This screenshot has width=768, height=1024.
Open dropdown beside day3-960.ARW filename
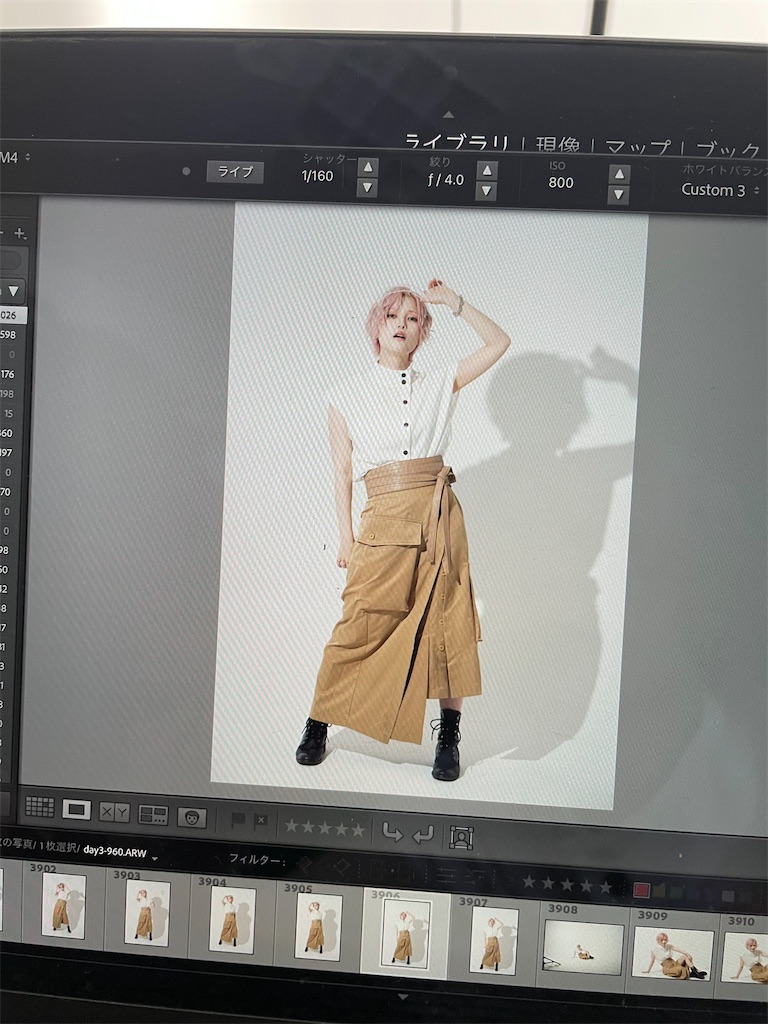155,857
